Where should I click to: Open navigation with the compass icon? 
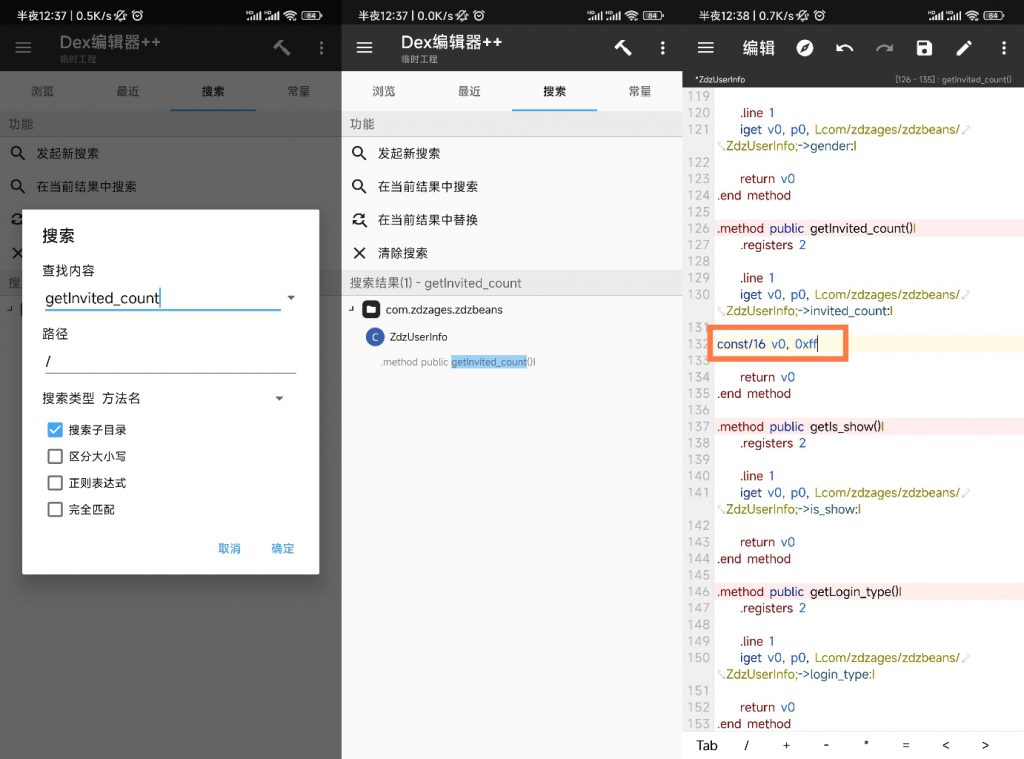[805, 47]
